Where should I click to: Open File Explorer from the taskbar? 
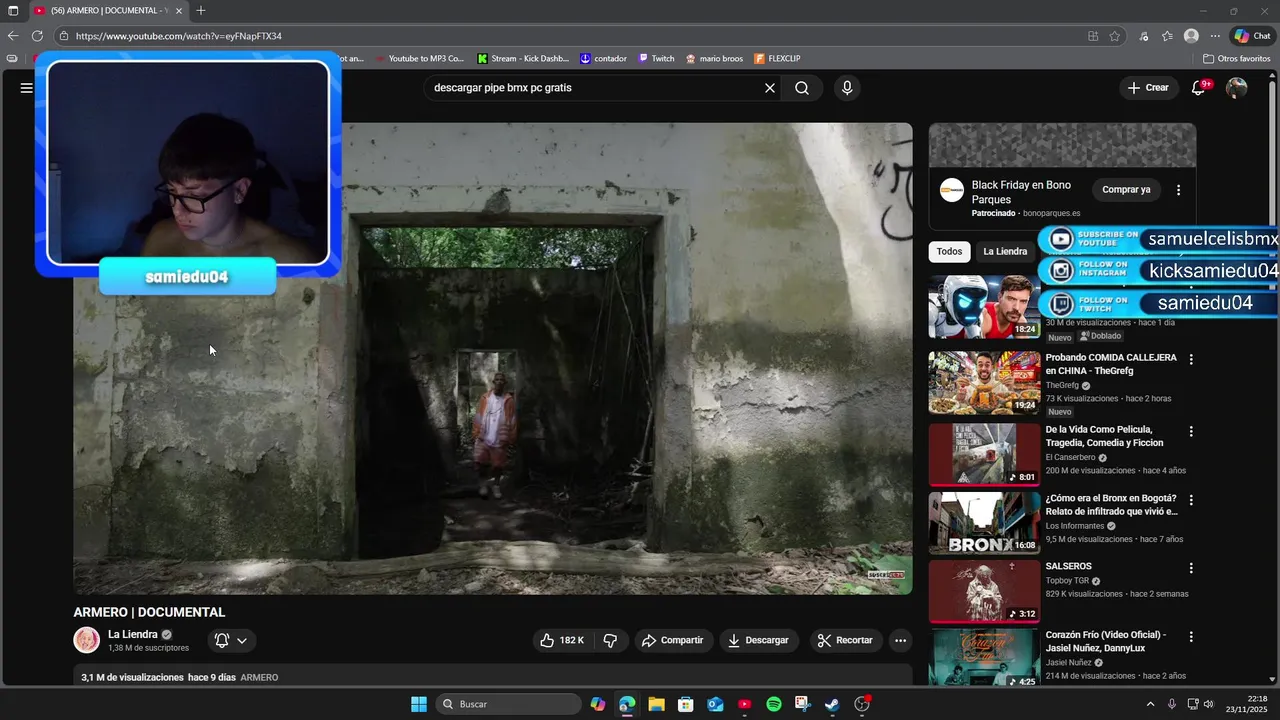tap(656, 704)
